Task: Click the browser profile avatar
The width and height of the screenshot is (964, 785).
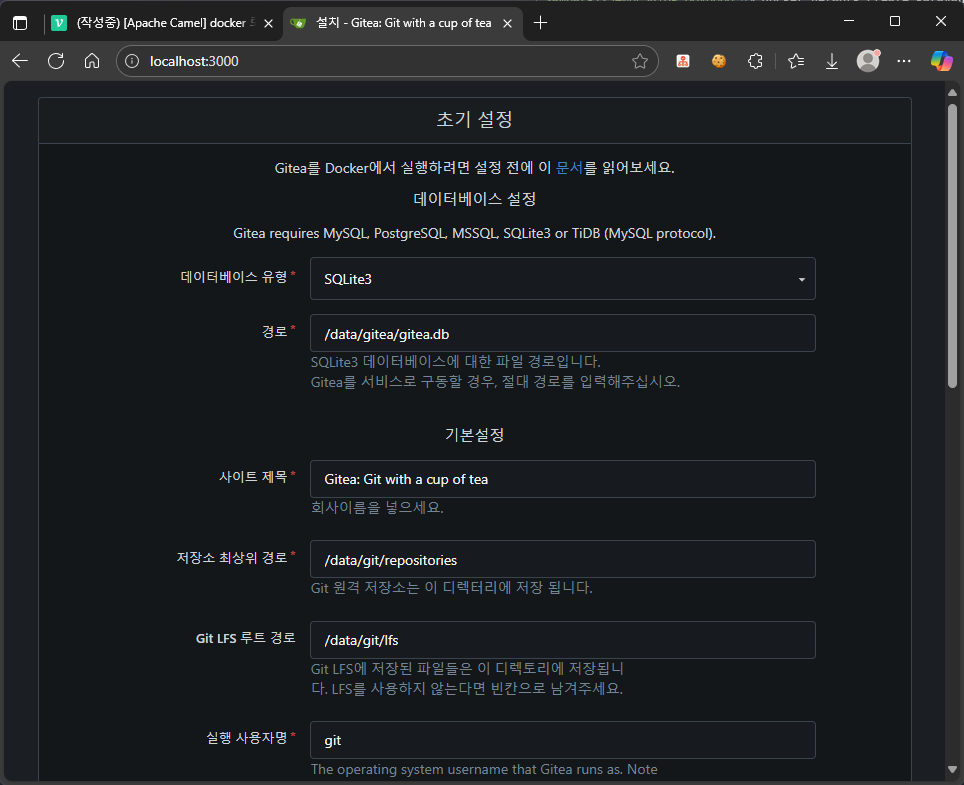Action: (x=868, y=61)
